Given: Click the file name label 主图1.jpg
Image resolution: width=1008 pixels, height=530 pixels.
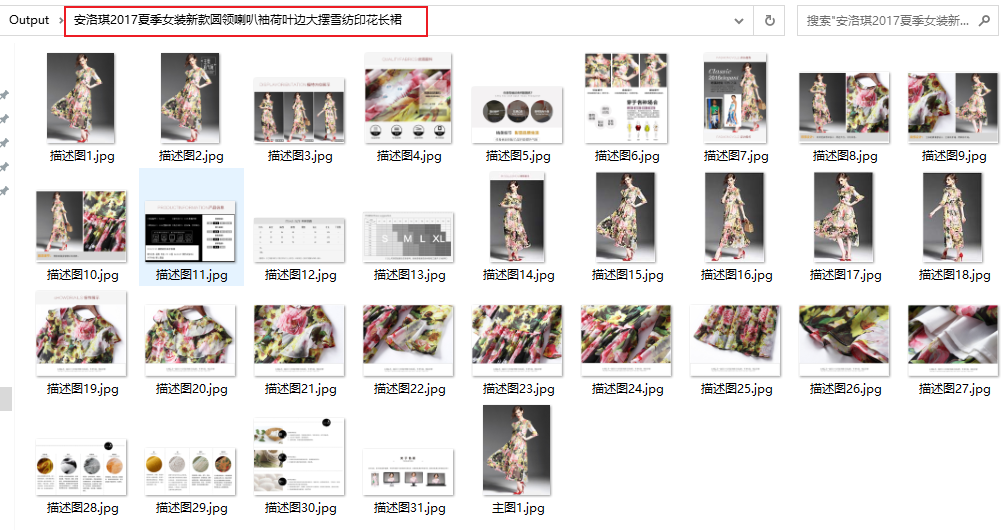Looking at the screenshot, I should [518, 508].
